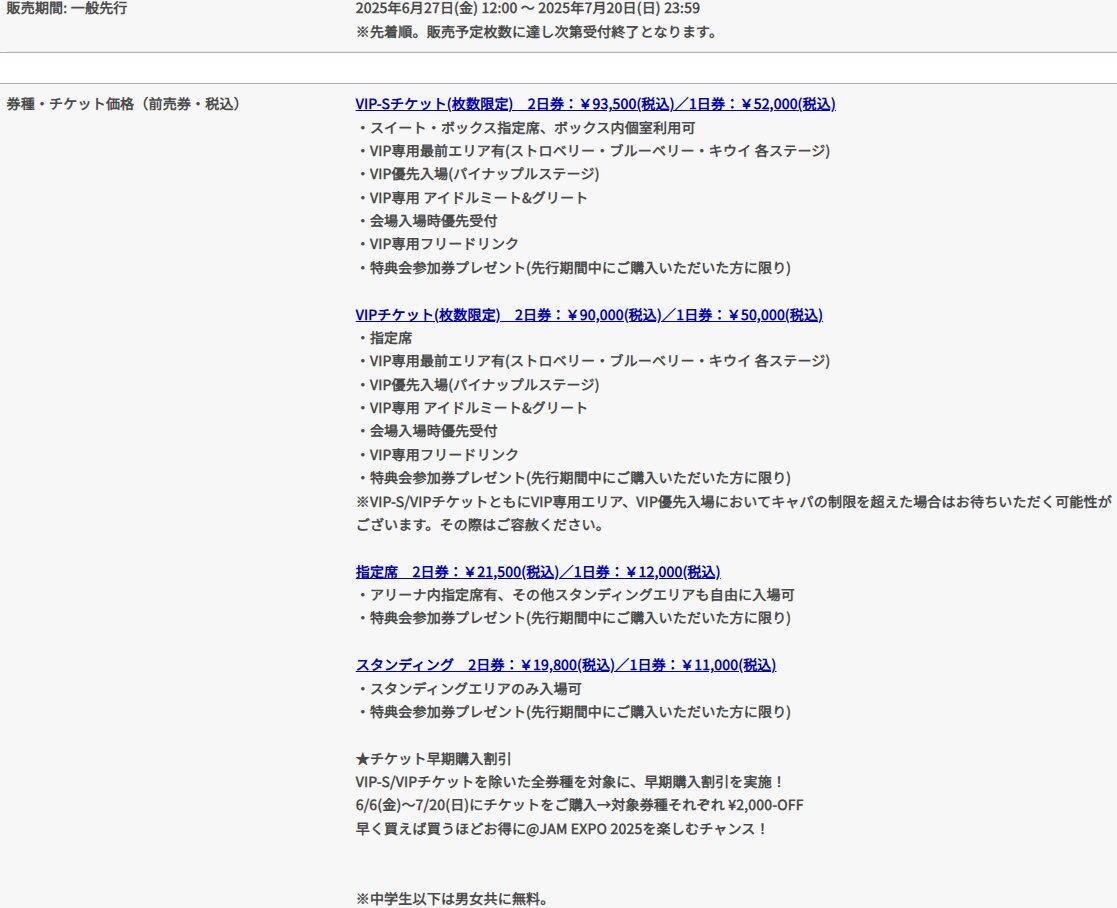Click 'VIP専用フリードリンク' under VIP-Sチケット
The width and height of the screenshot is (1117, 908).
click(437, 244)
